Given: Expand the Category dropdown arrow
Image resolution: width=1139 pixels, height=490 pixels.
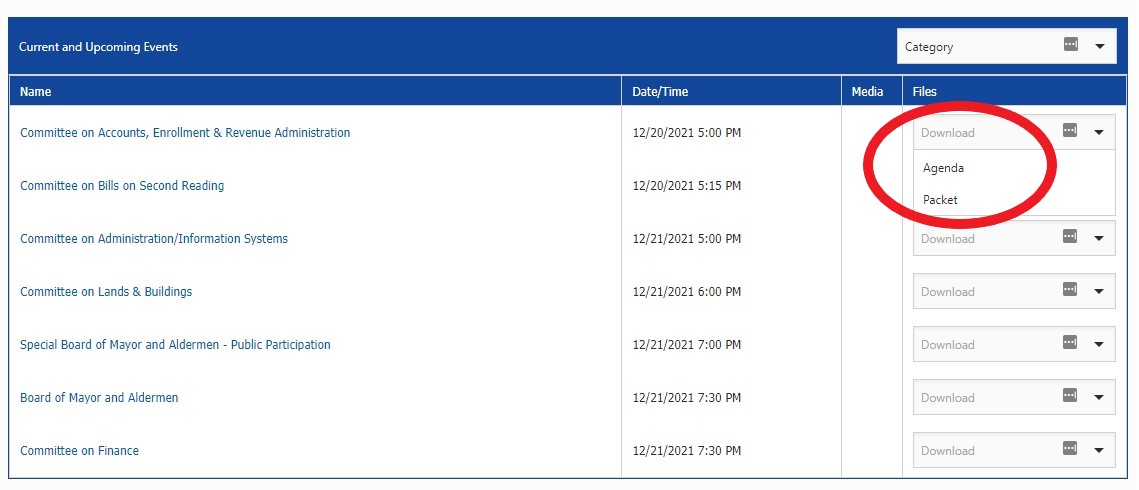Looking at the screenshot, I should (x=1099, y=46).
